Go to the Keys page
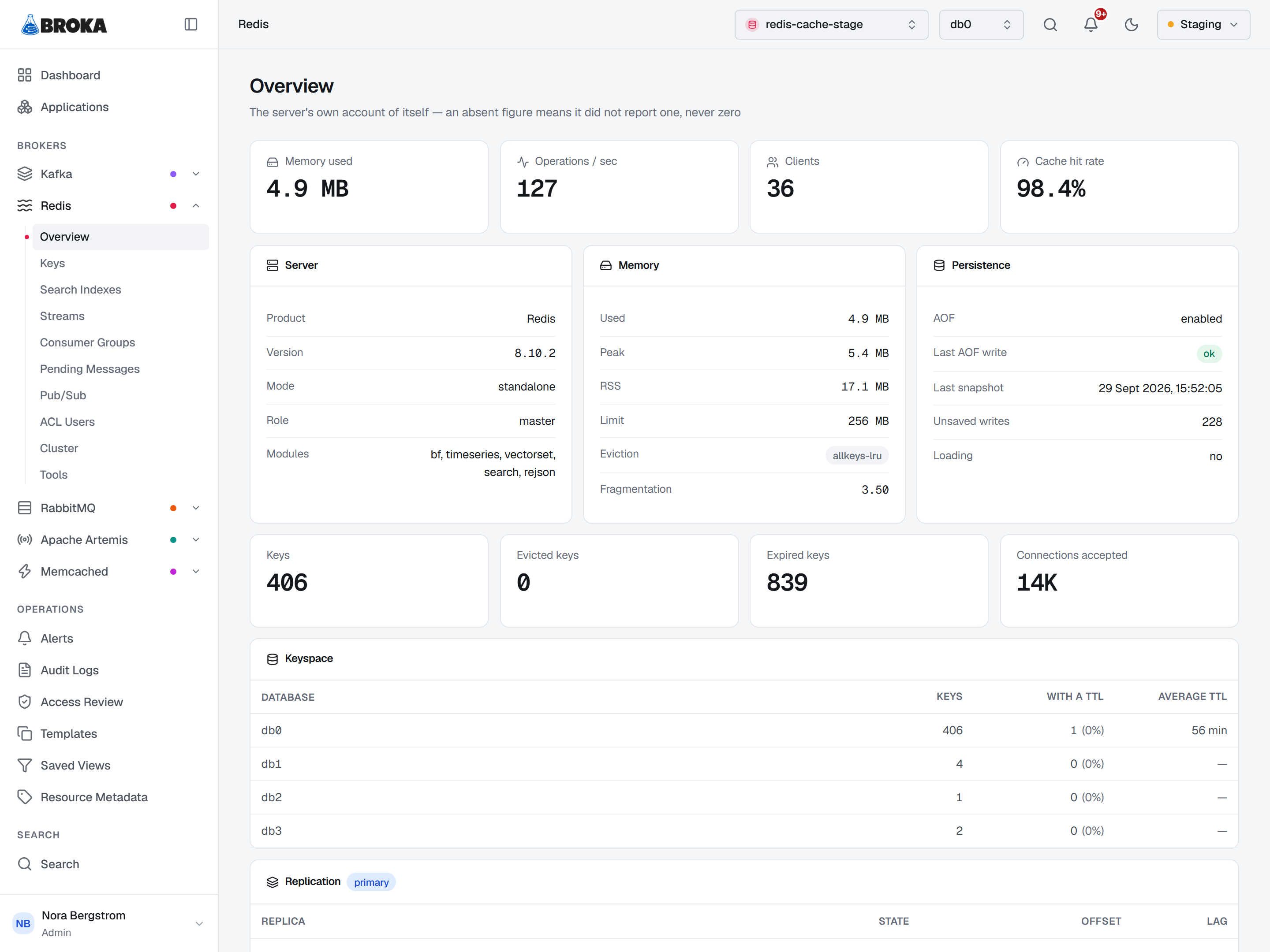This screenshot has height=952, width=1270. (120, 264)
